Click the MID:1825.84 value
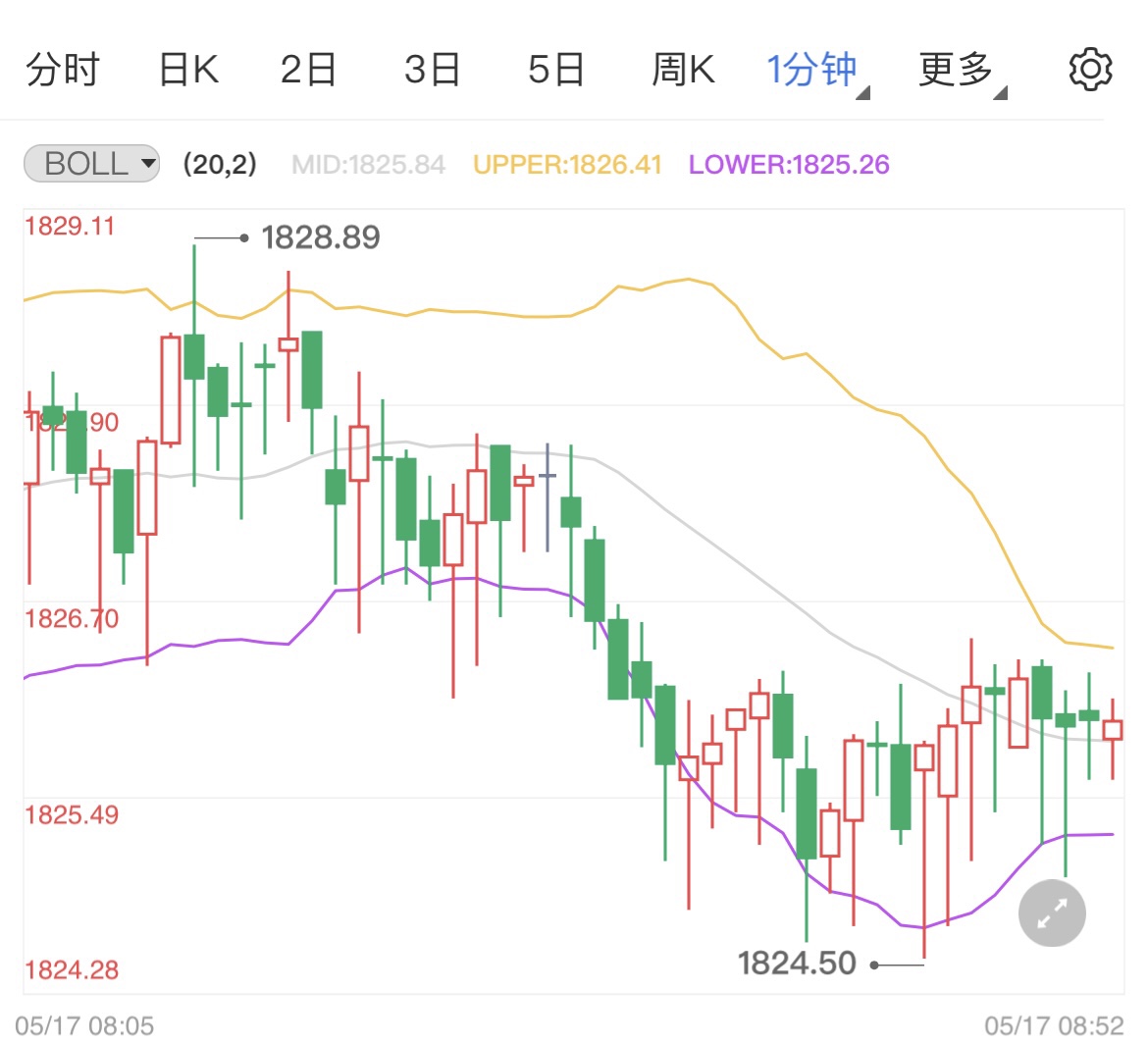The width and height of the screenshot is (1148, 1043). (x=368, y=165)
